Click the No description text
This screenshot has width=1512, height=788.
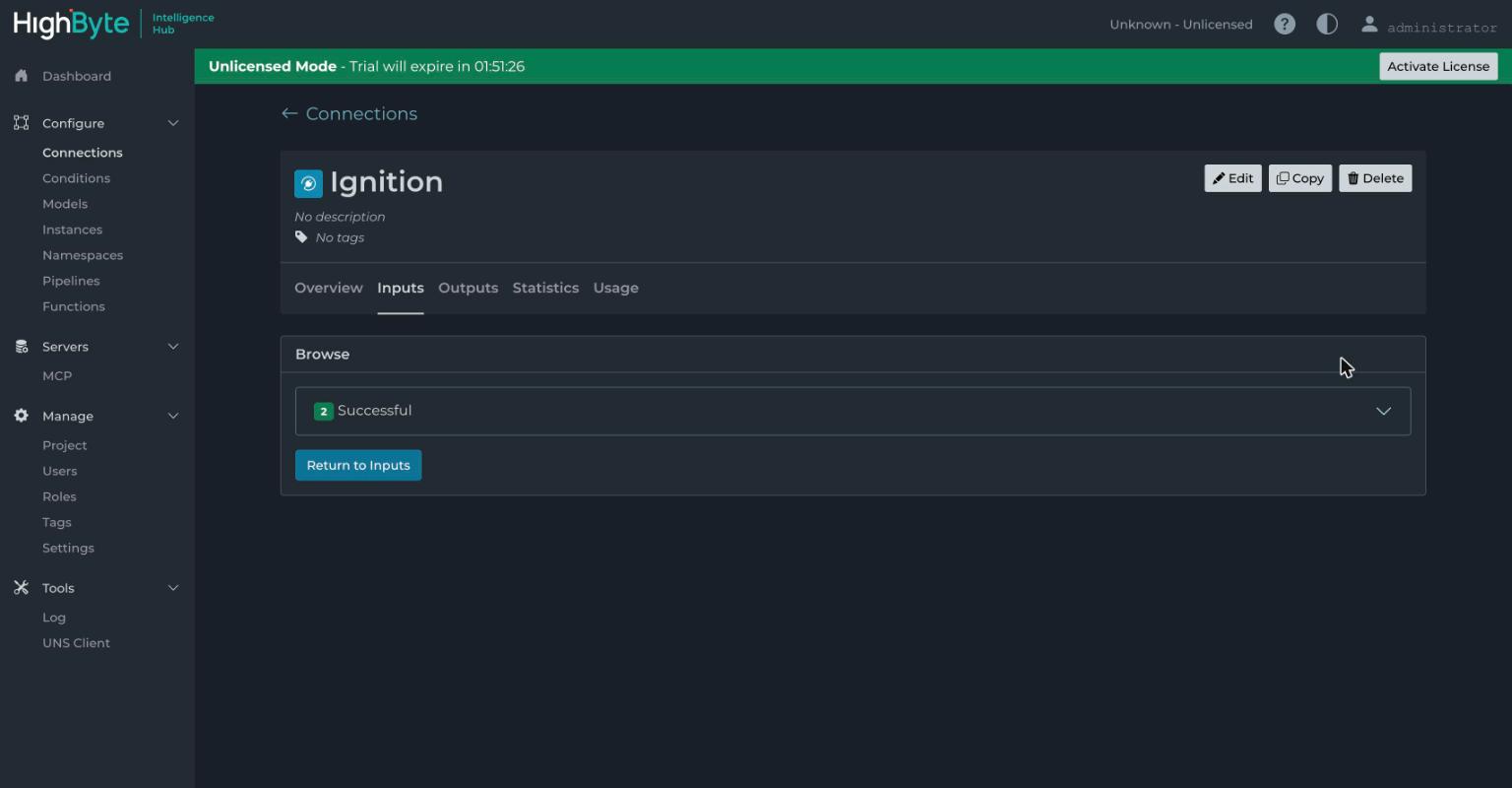pyautogui.click(x=340, y=217)
